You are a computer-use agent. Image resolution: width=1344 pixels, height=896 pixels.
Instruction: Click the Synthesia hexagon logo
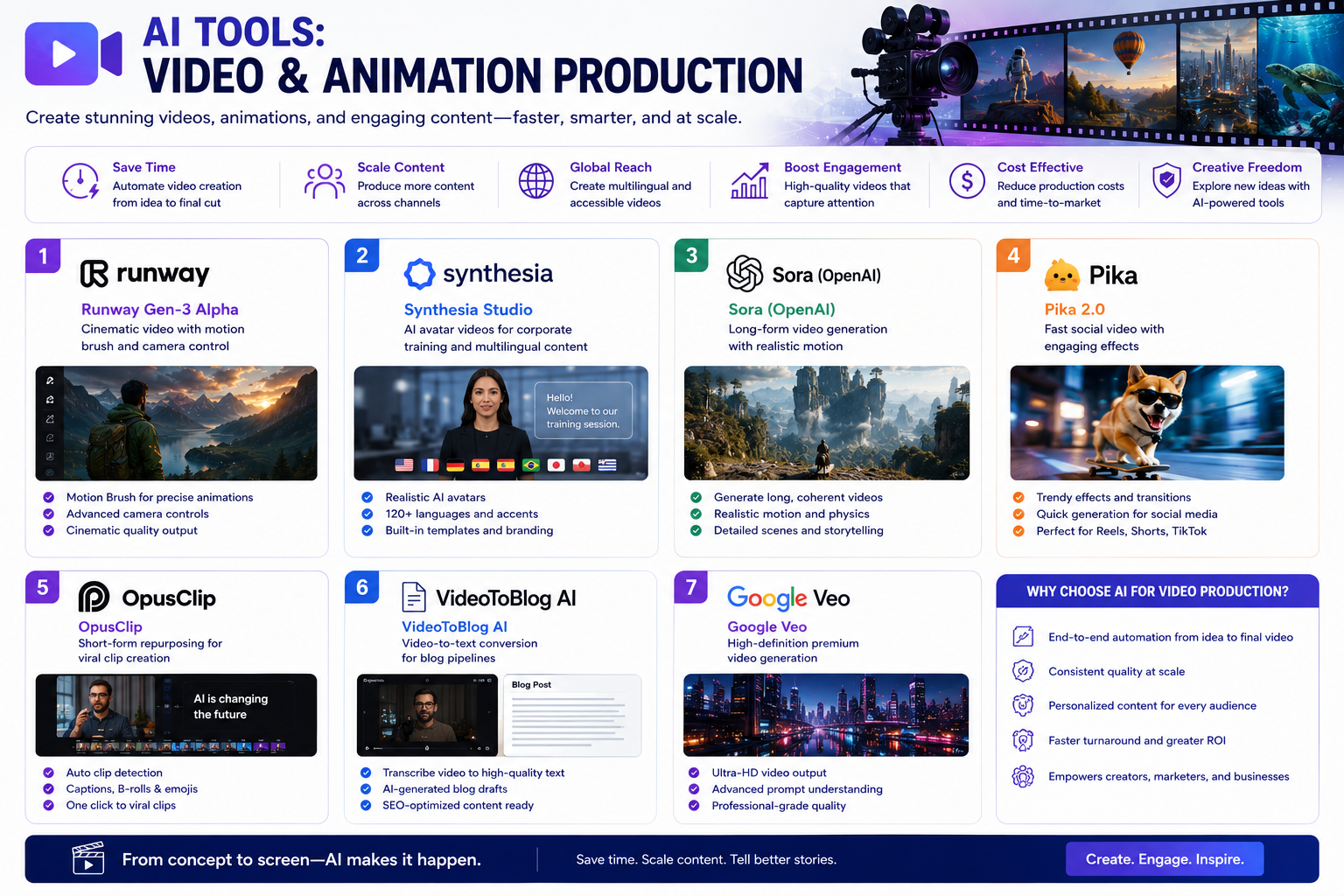coord(419,274)
